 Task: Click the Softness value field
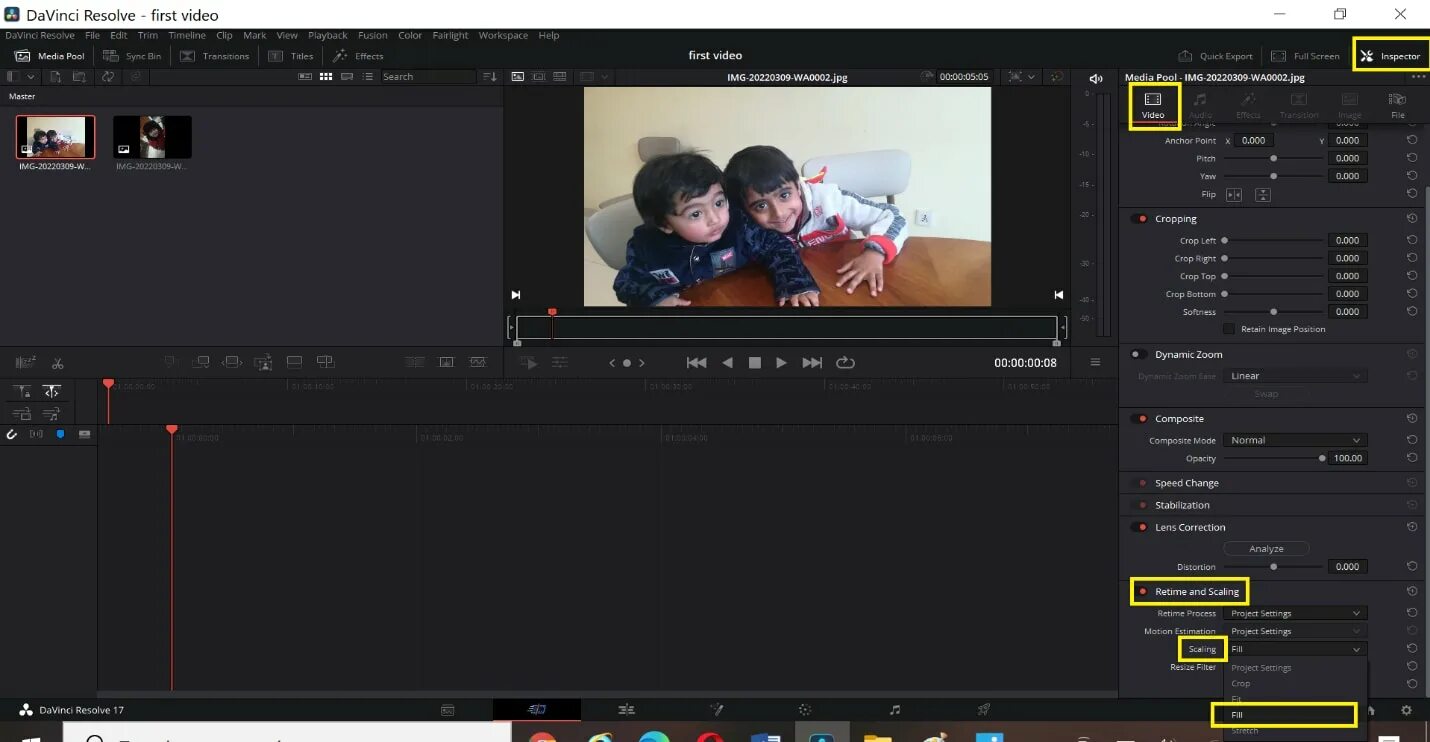click(x=1347, y=312)
